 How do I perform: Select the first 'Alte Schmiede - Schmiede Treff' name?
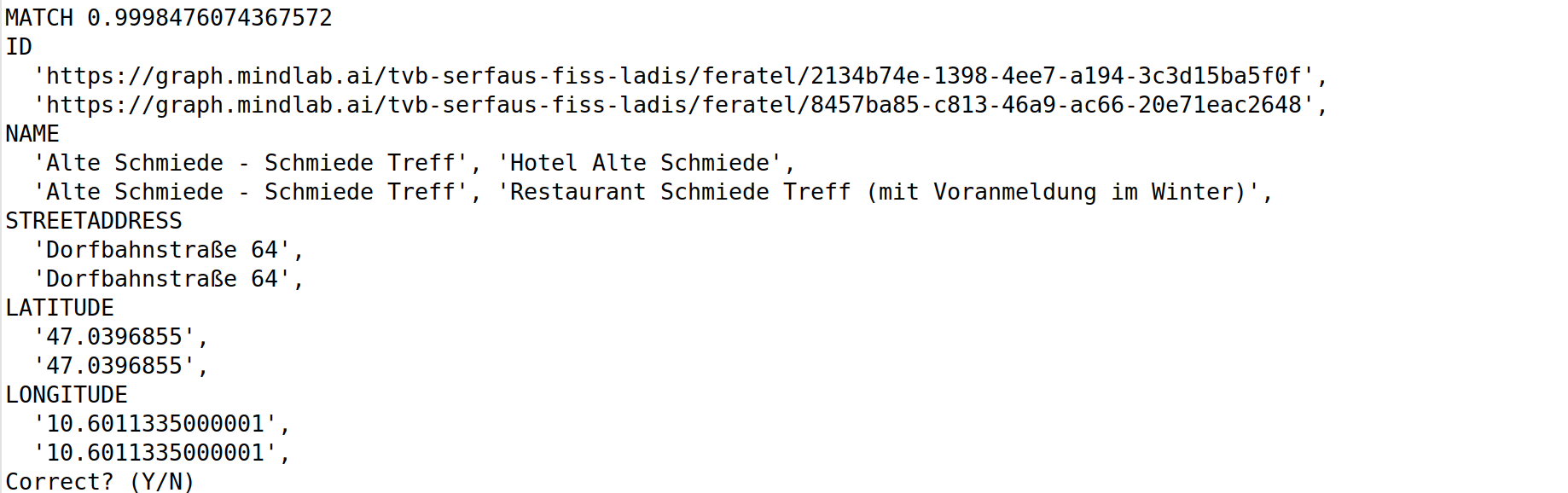[251, 163]
